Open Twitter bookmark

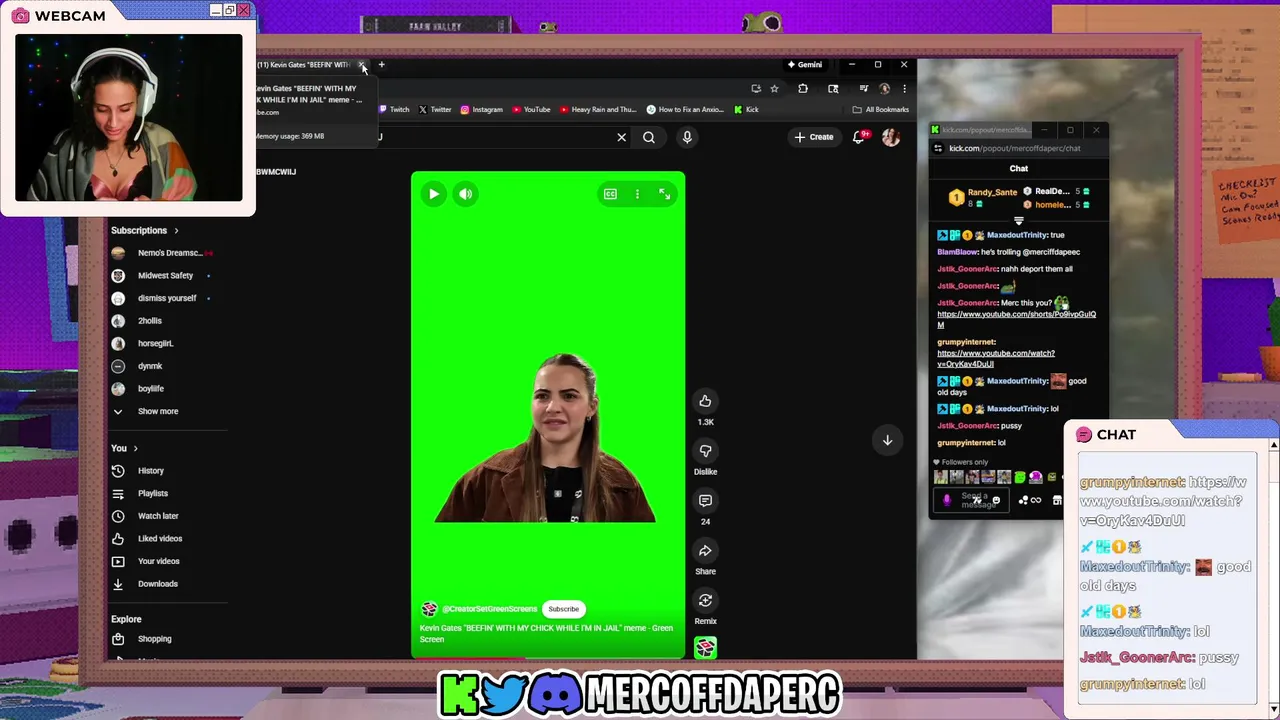click(436, 110)
